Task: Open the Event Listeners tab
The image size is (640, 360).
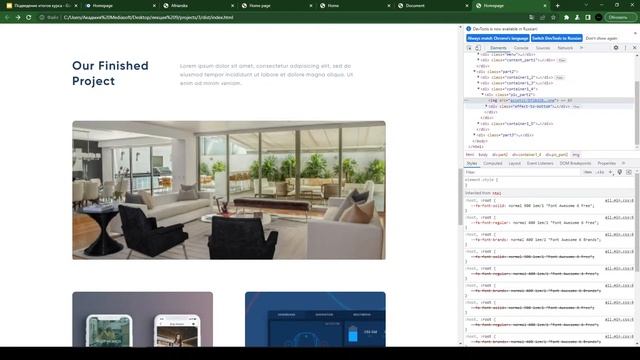Action: point(540,163)
